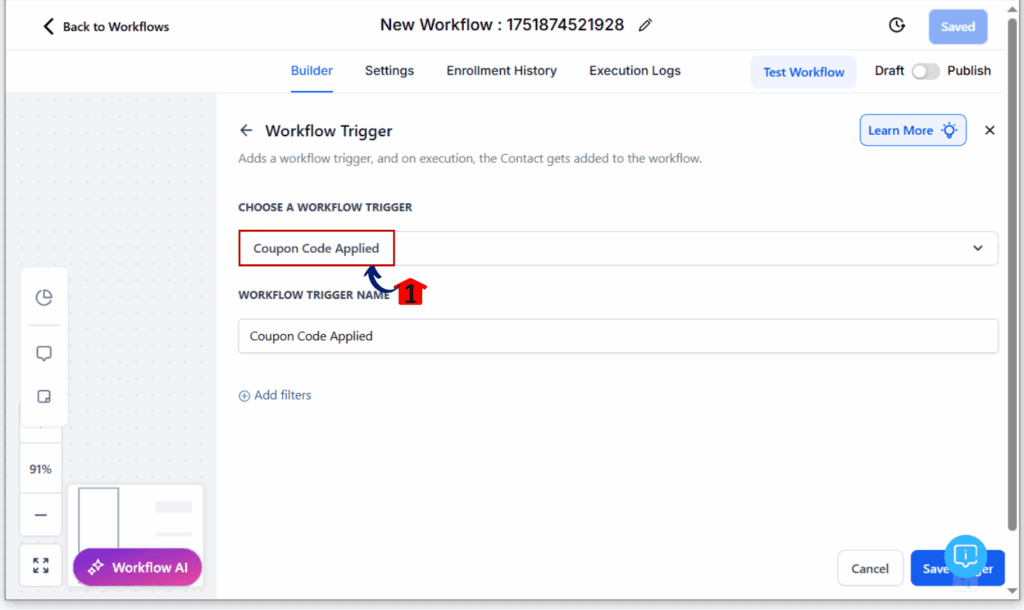Click the Saved button
This screenshot has width=1024, height=610.
(x=957, y=27)
